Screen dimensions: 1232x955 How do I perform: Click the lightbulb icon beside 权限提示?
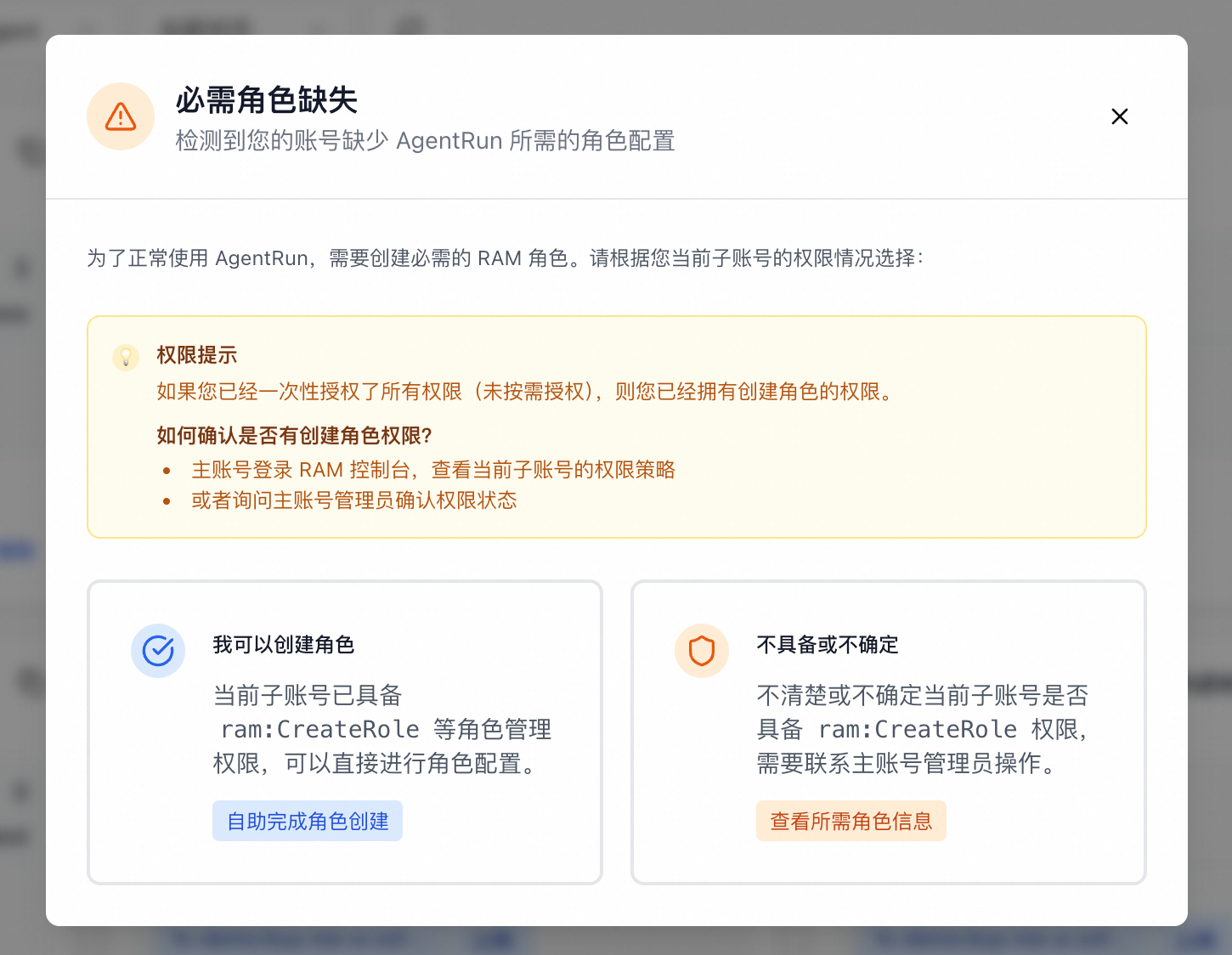(126, 357)
